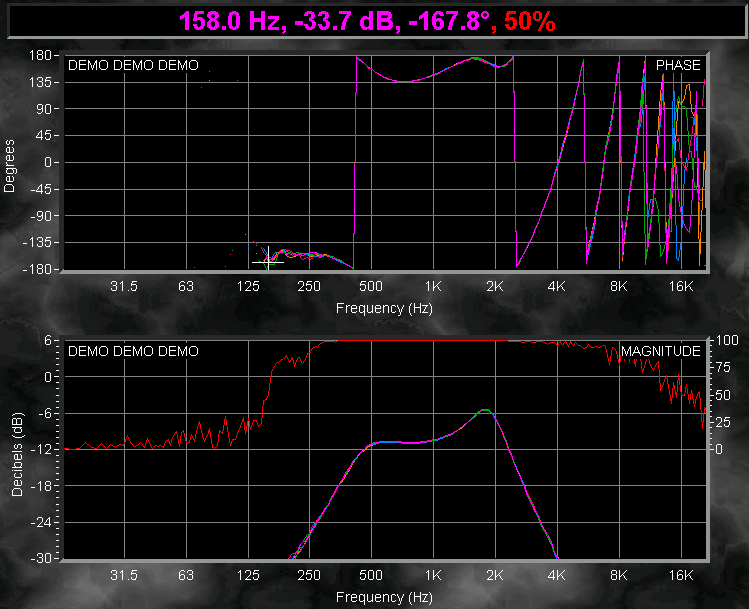Viewport: 749px width, 609px height.
Task: Click '16K' frequency tick under phase plot
Action: tap(681, 286)
